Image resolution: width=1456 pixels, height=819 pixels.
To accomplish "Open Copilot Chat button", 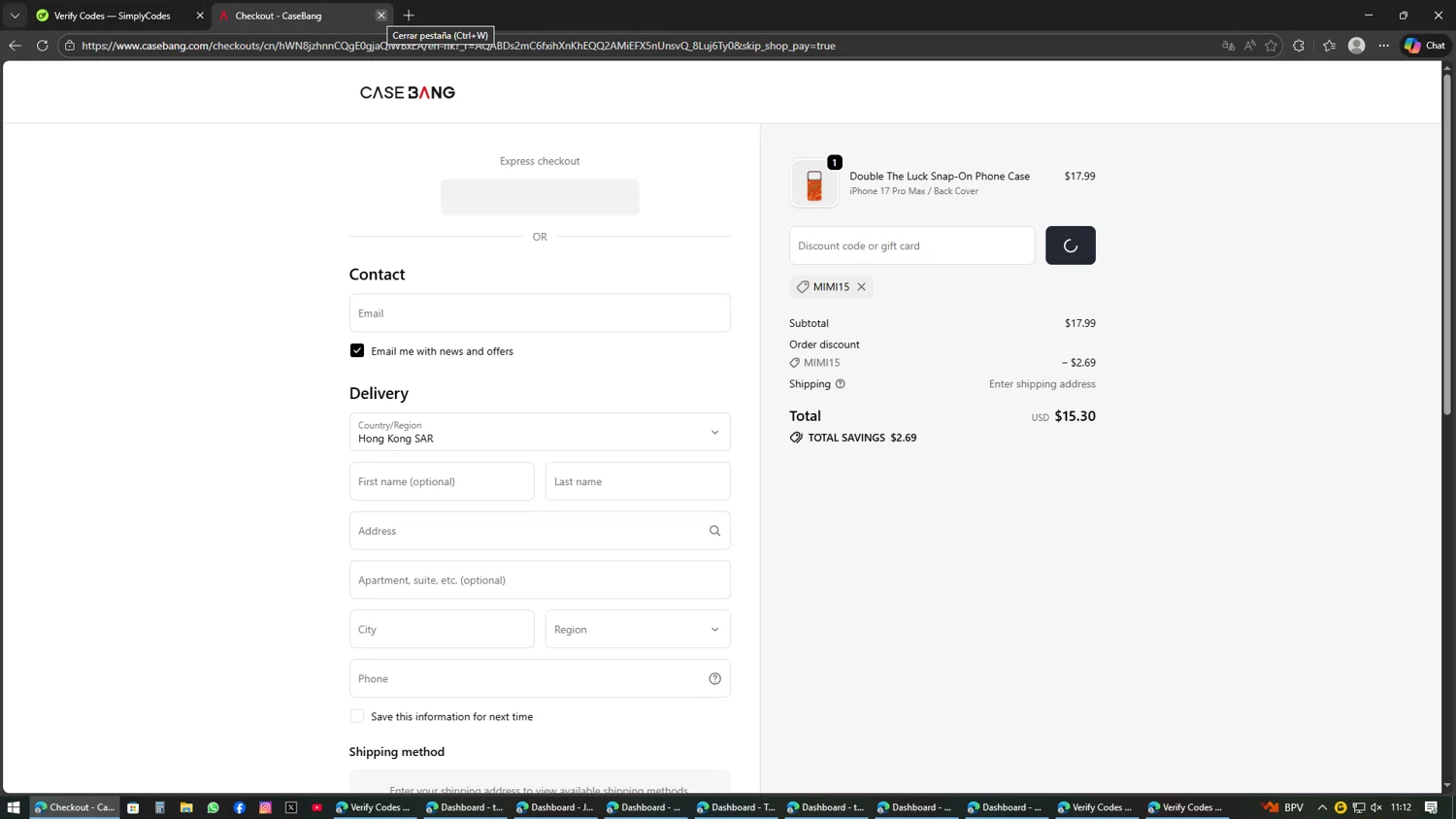I will click(x=1425, y=46).
